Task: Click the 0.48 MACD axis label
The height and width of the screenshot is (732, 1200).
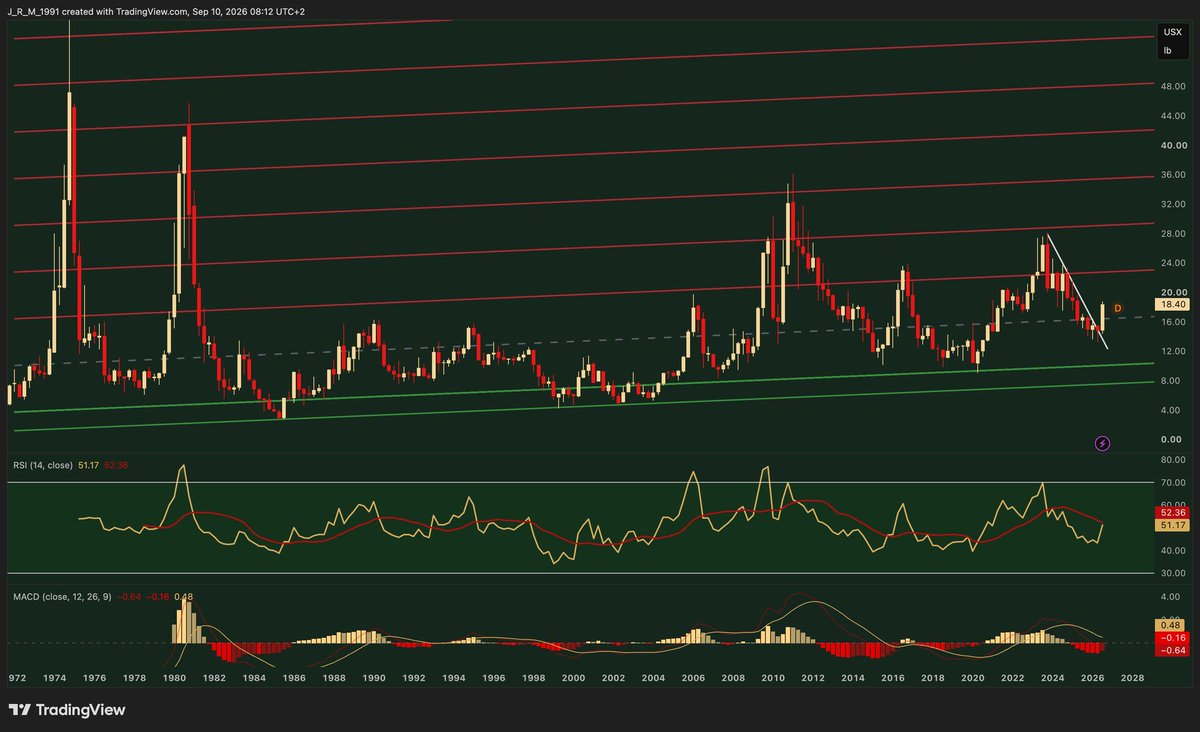Action: click(x=1170, y=624)
